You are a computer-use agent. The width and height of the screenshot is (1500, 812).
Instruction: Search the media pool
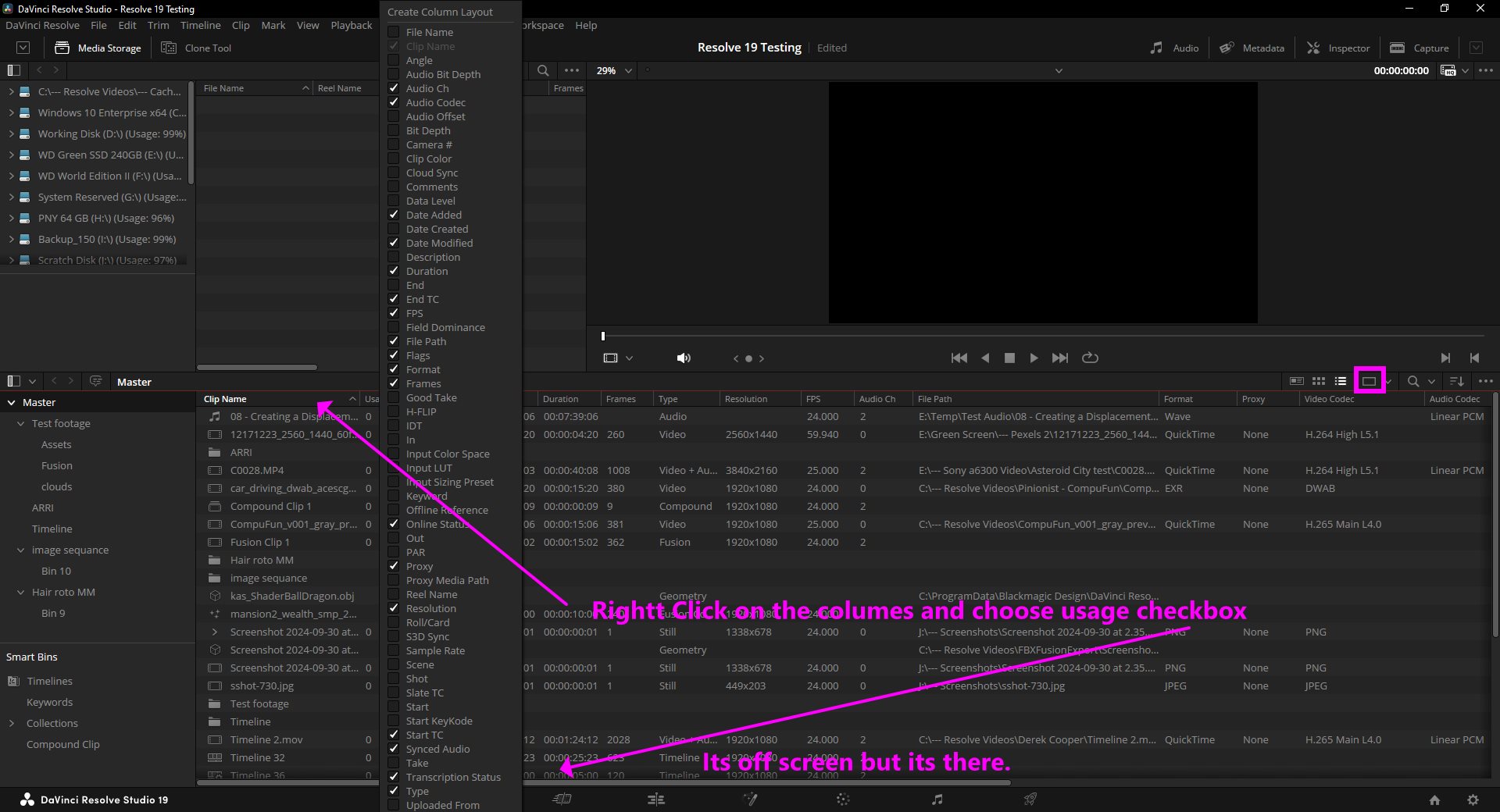(x=1413, y=381)
